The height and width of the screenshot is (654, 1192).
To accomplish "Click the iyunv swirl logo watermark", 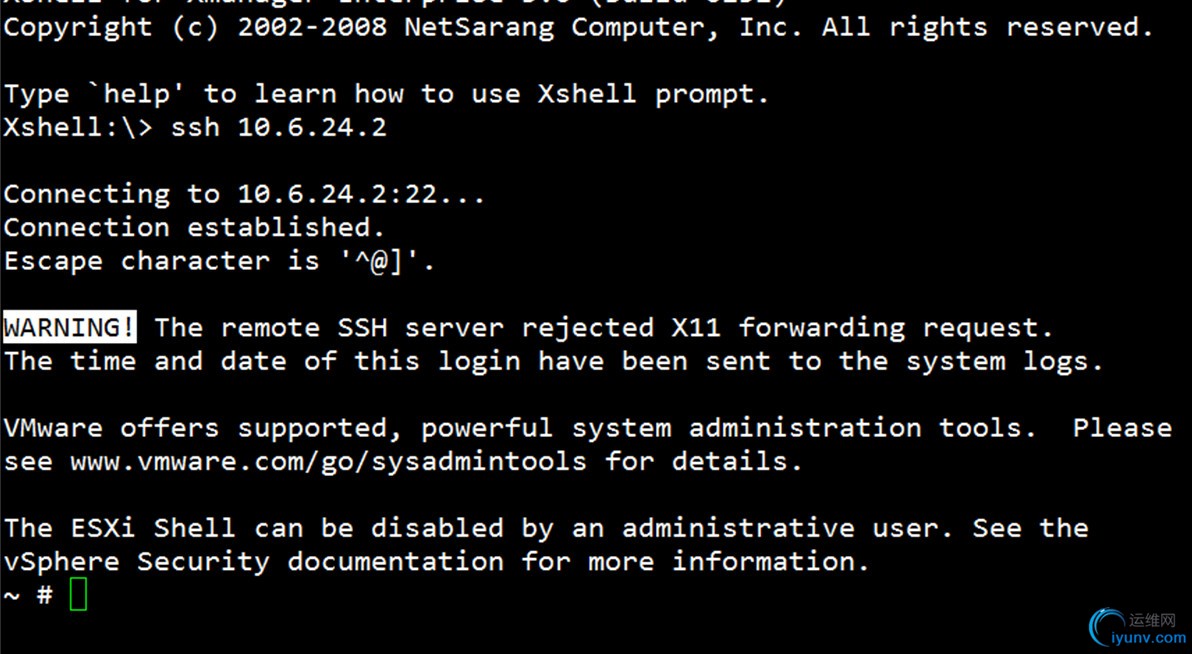I will (1106, 628).
